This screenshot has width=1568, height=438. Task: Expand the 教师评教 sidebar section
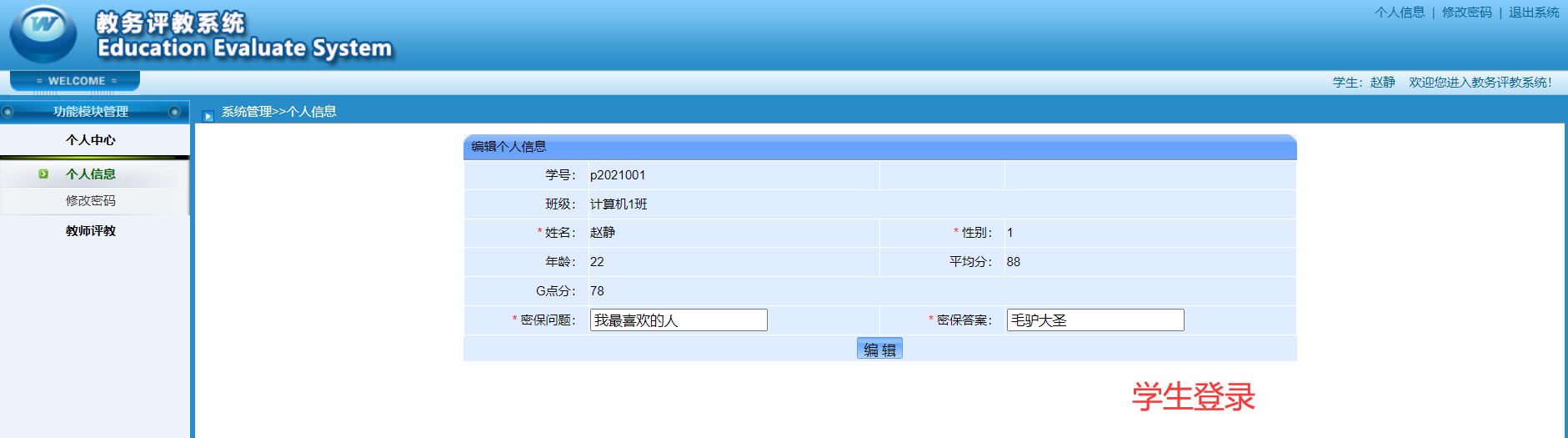click(91, 231)
